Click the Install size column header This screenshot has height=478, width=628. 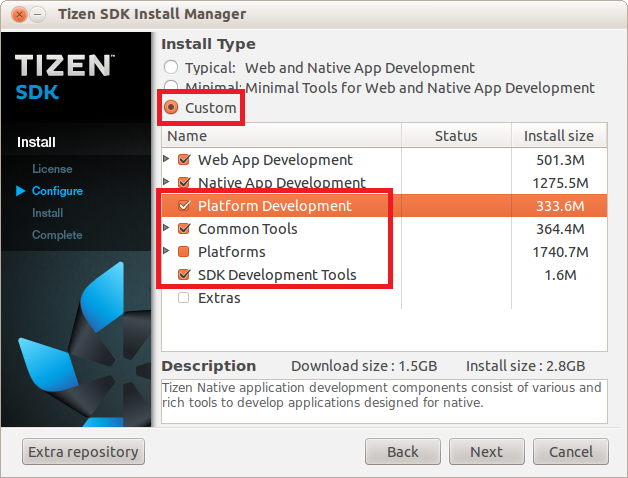[559, 136]
